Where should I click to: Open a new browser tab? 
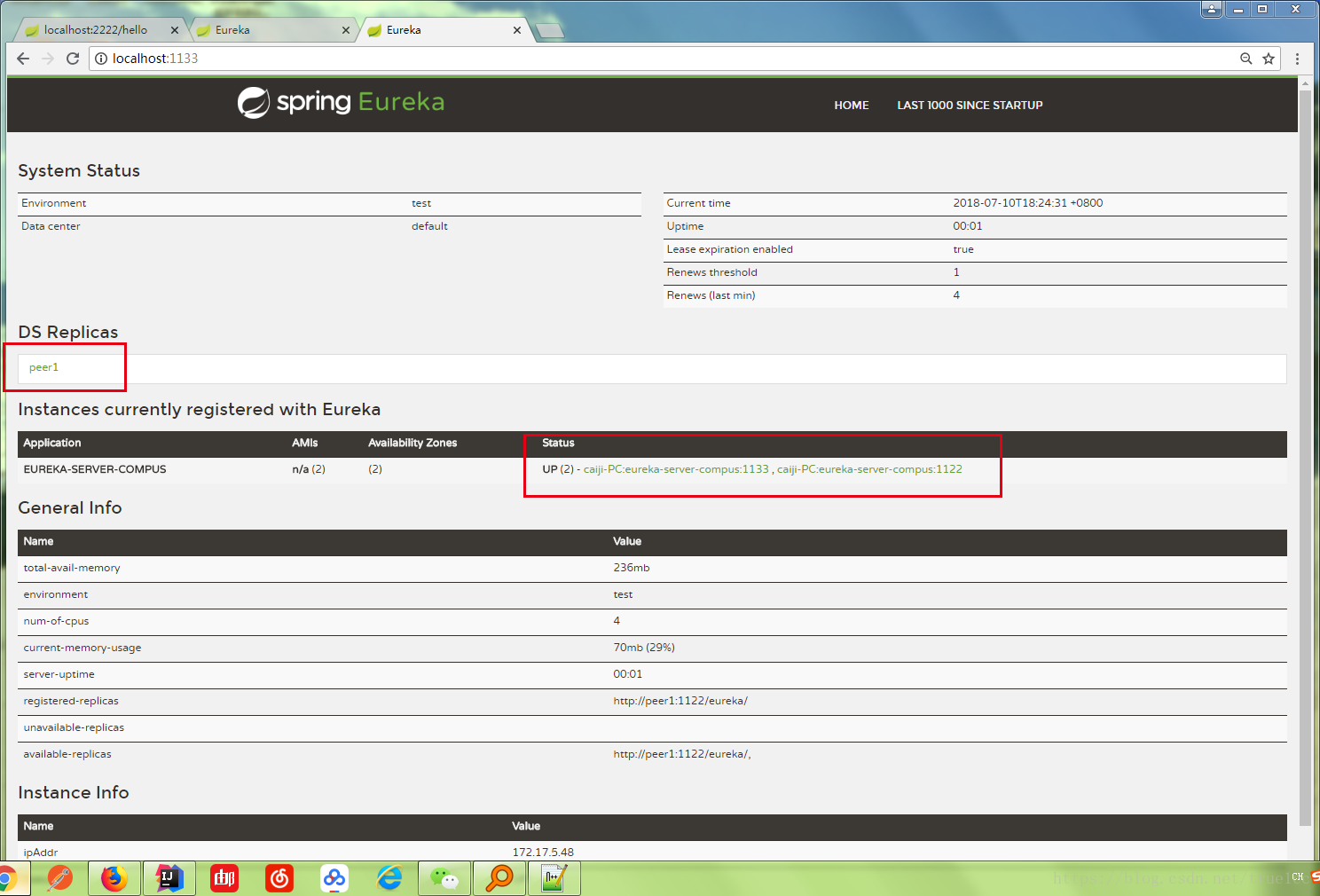point(550,31)
